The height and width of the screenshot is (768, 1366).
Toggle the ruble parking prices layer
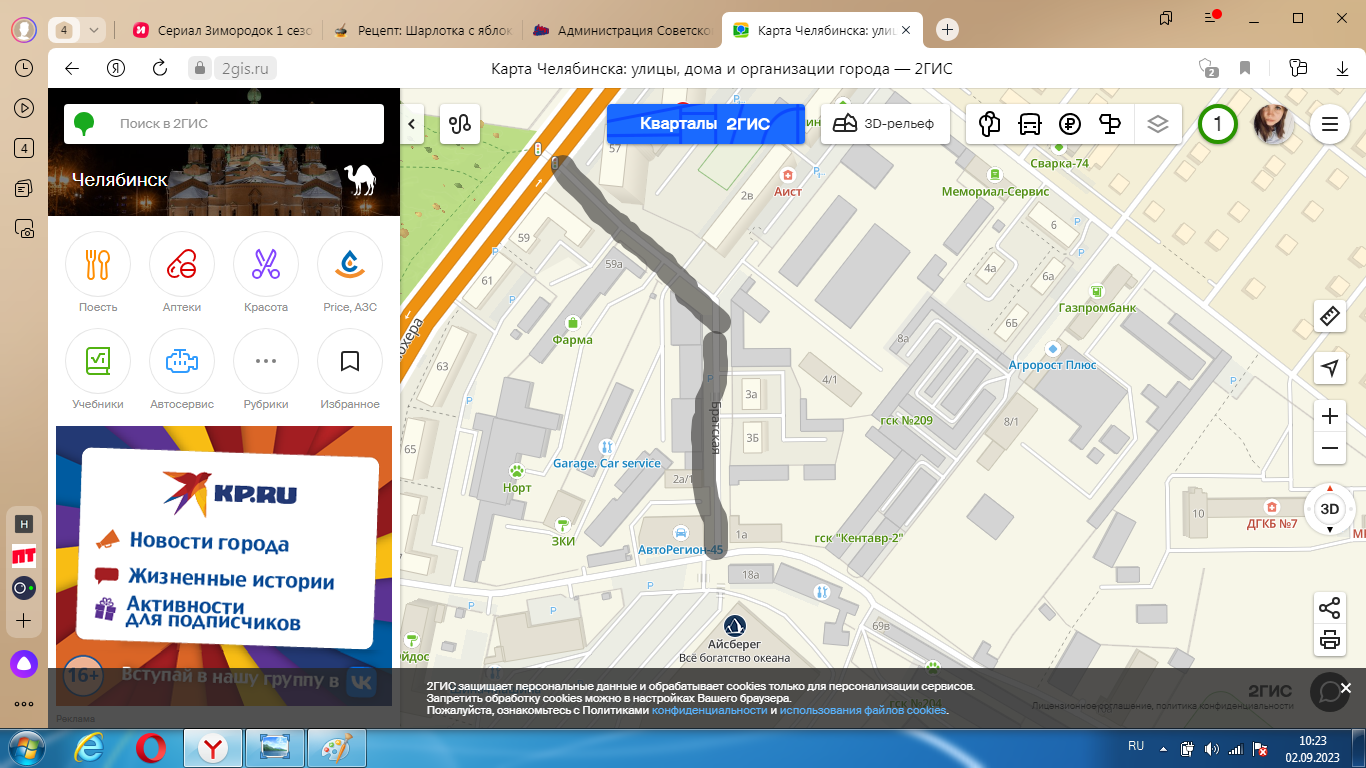pos(1070,124)
